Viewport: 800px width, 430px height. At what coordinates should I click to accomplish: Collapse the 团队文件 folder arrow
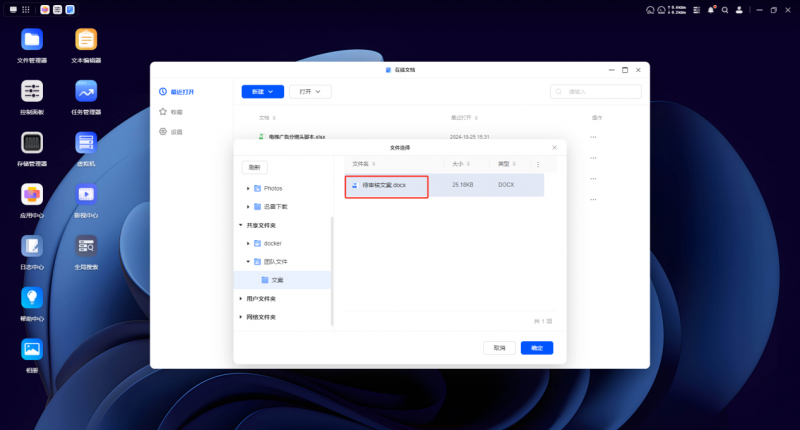[248, 262]
